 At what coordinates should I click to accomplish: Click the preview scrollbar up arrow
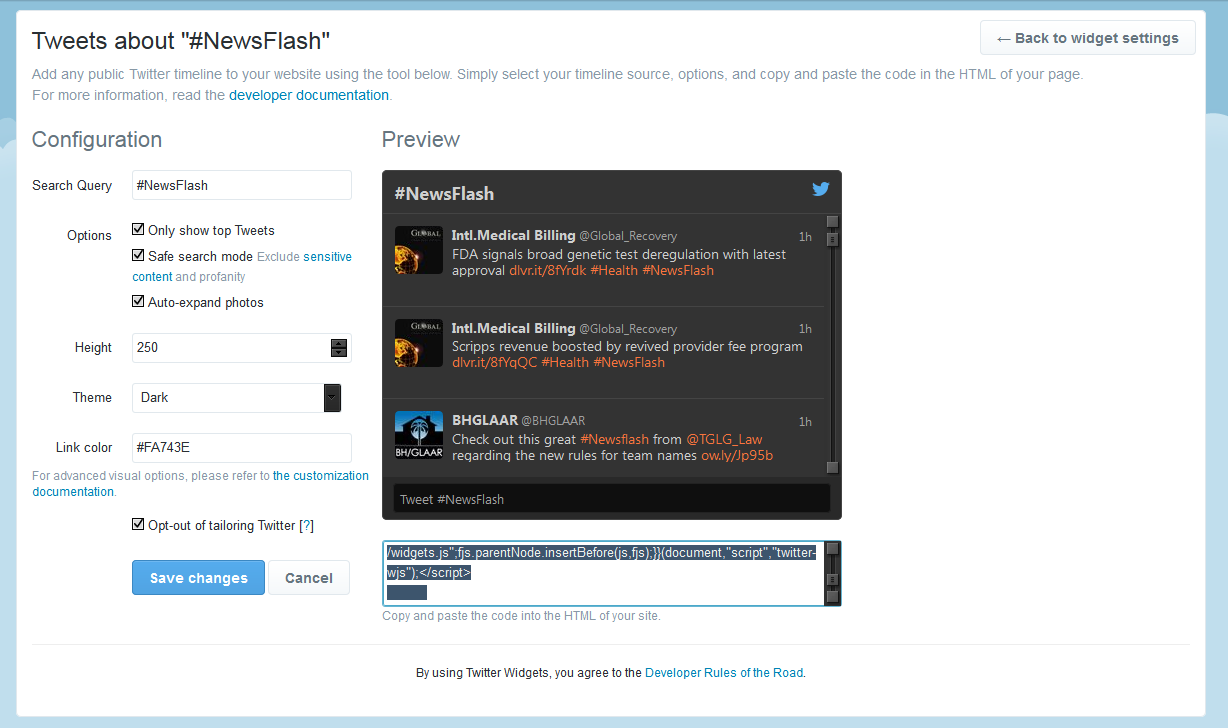tap(832, 221)
